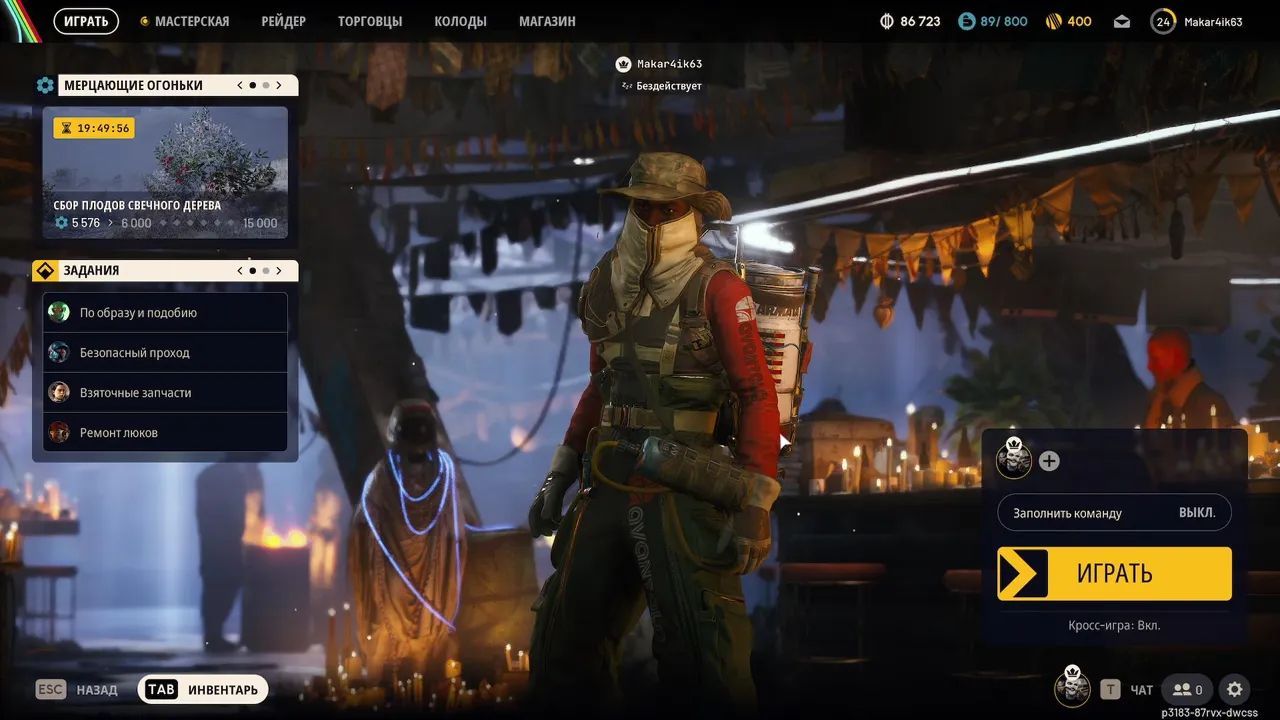
Task: Click the trader portrait beside Безопасный проход
Action: [60, 352]
